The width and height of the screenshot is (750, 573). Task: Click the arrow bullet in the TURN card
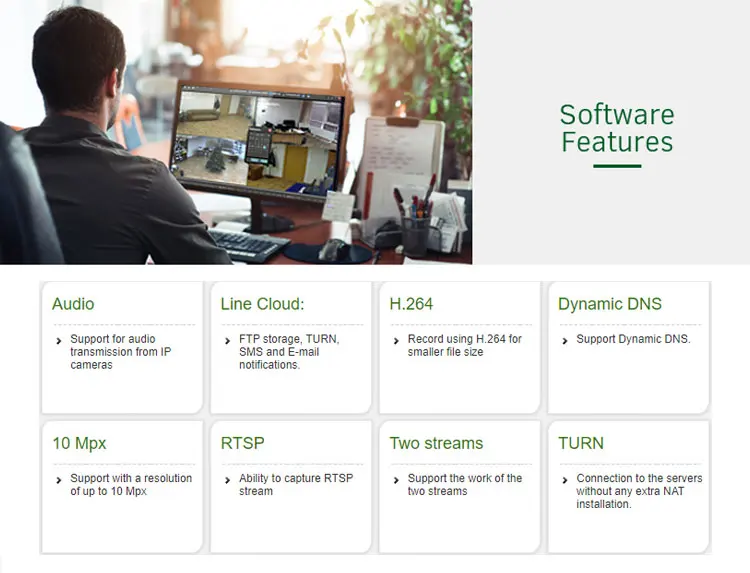coord(566,479)
